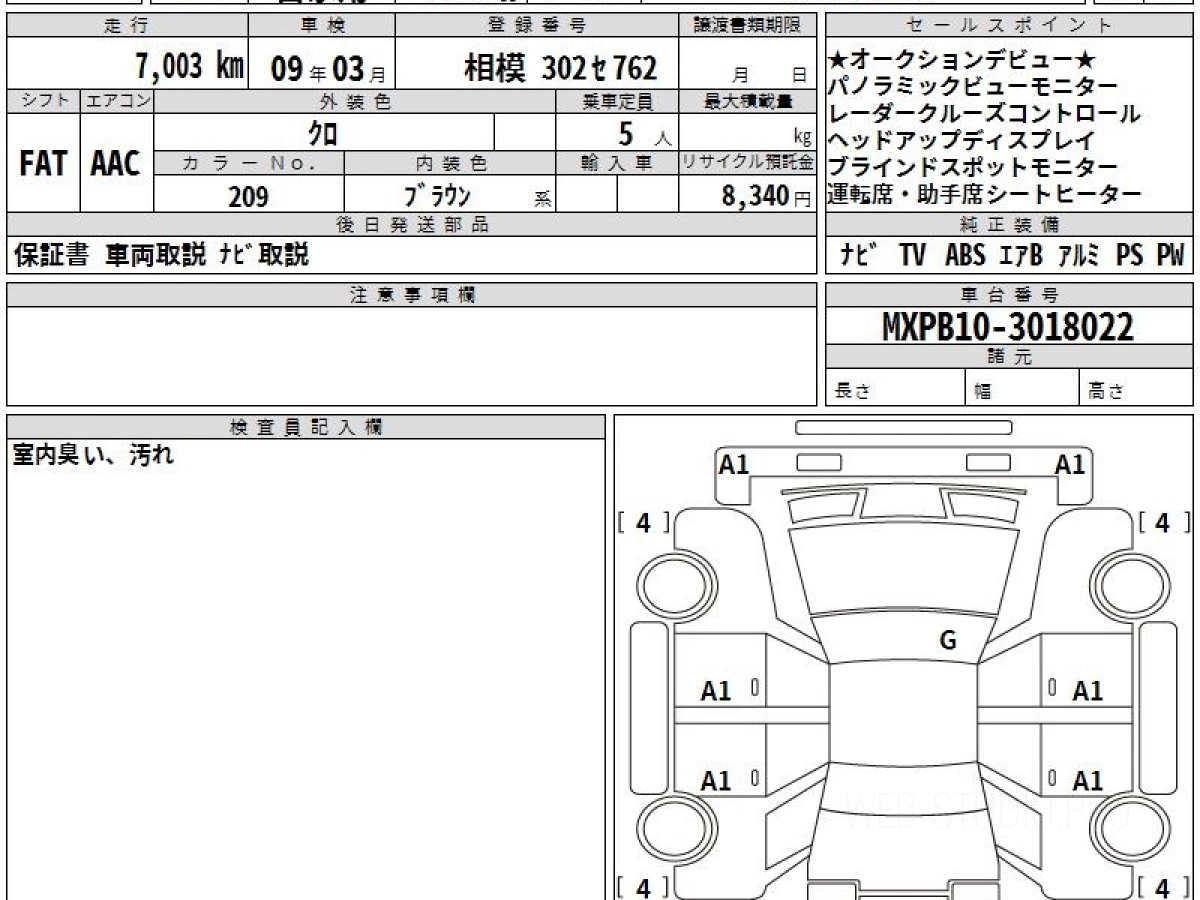Select the クロ exterior color value
Image resolution: width=1200 pixels, height=900 pixels.
point(323,132)
